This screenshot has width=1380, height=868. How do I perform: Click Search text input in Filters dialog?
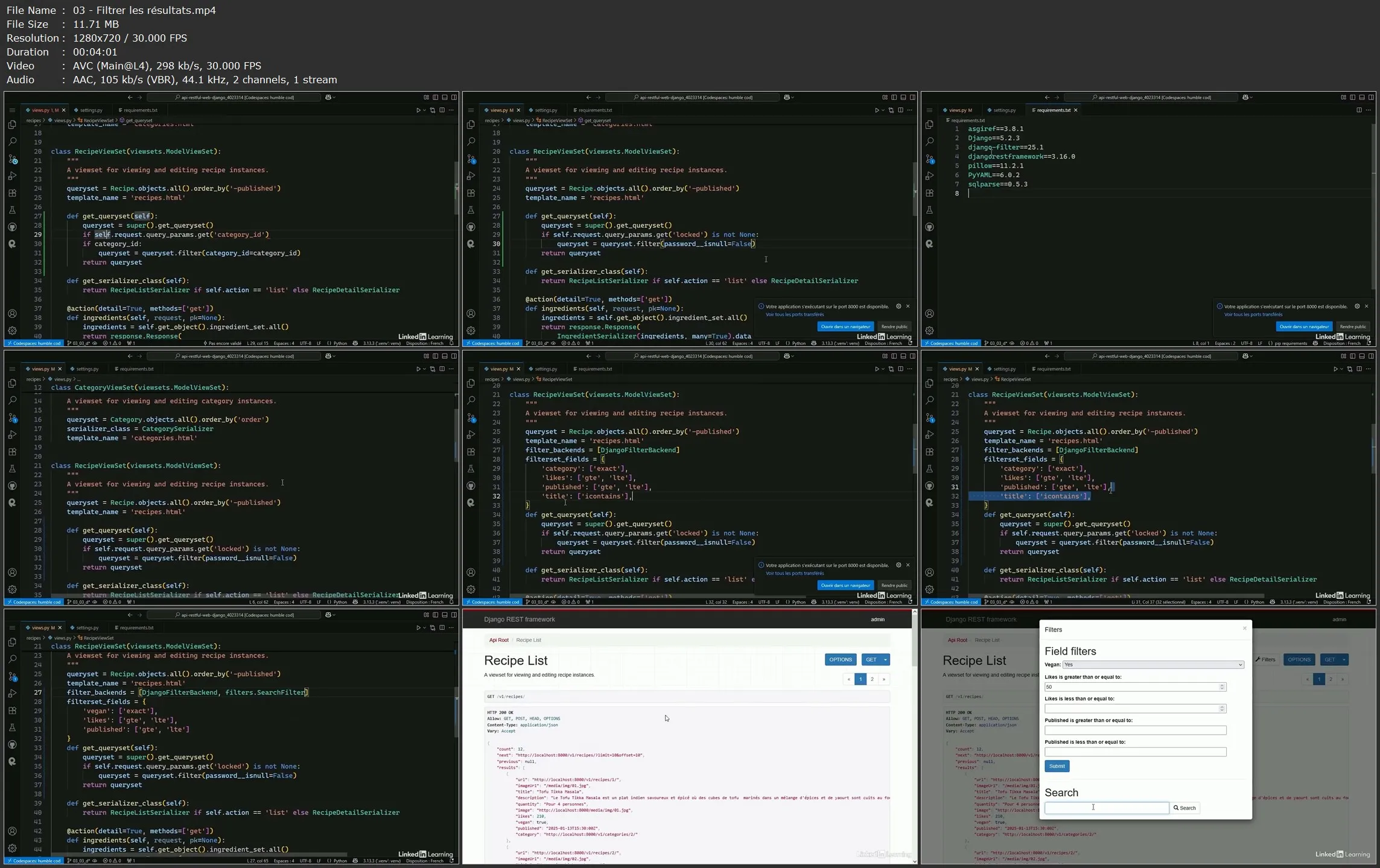tap(1107, 808)
